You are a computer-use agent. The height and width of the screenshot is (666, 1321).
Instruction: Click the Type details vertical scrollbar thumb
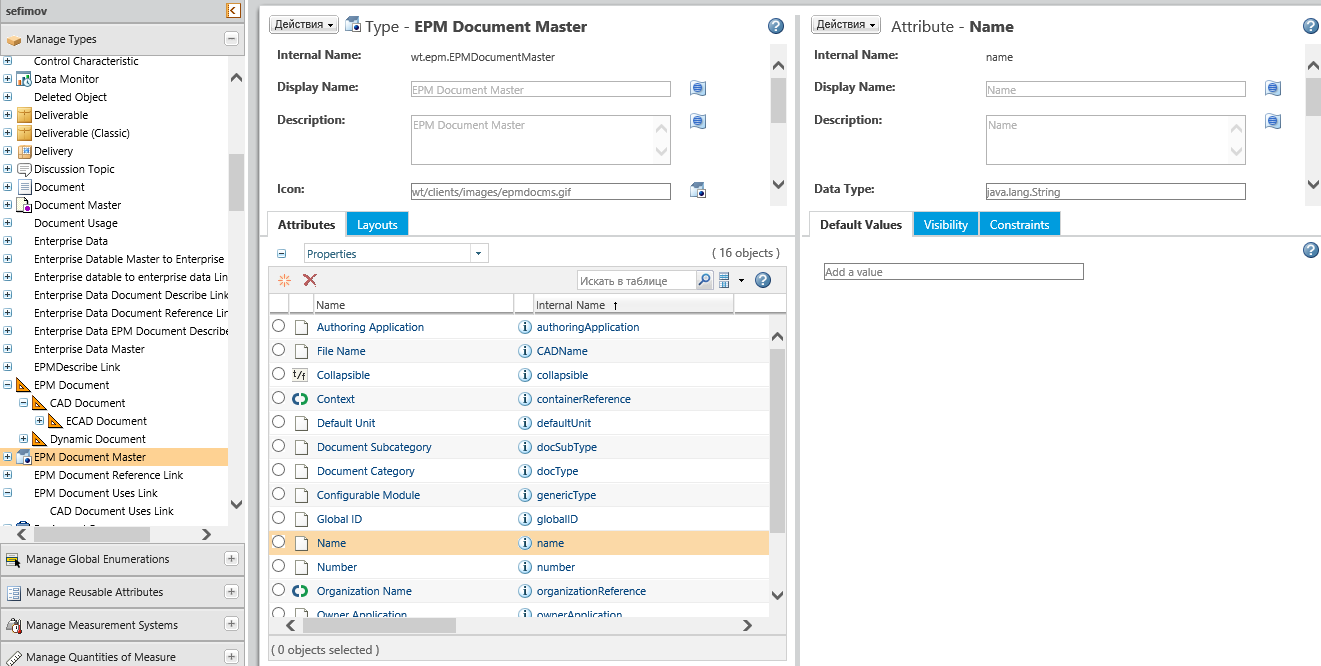(x=778, y=99)
